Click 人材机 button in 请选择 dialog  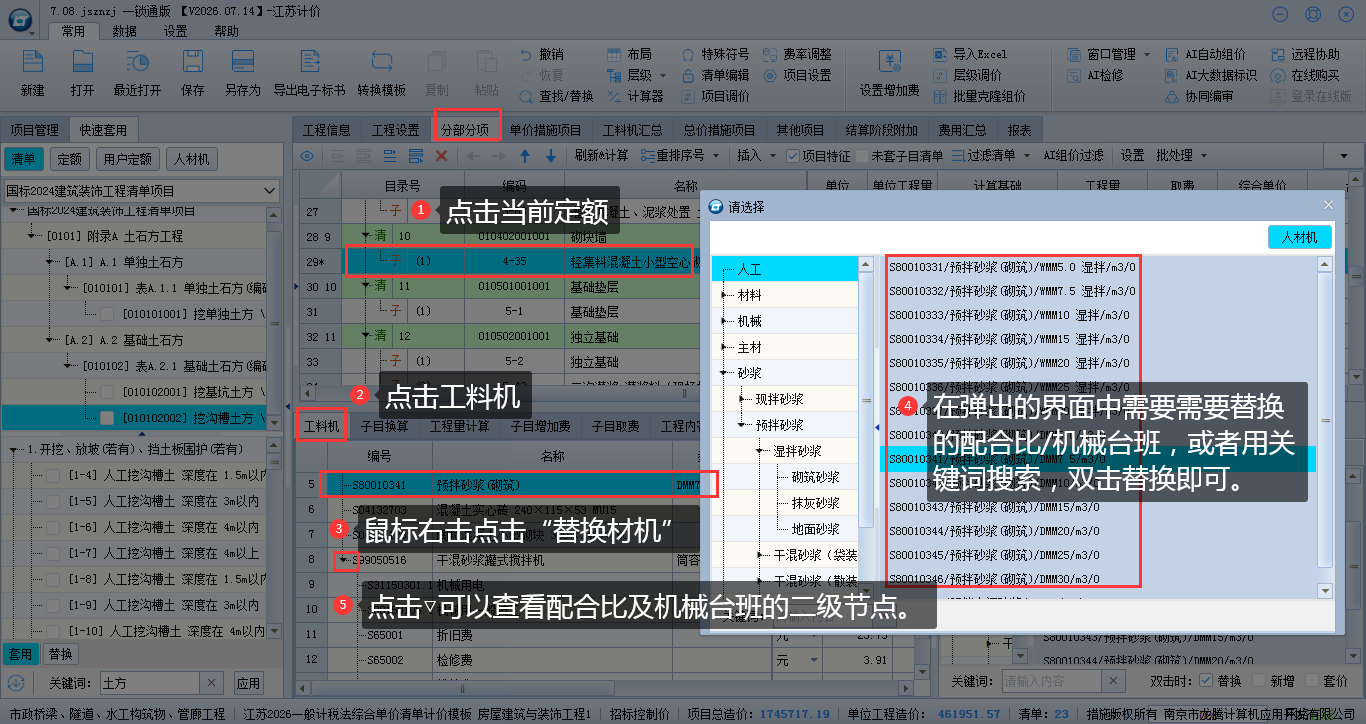pyautogui.click(x=1300, y=237)
